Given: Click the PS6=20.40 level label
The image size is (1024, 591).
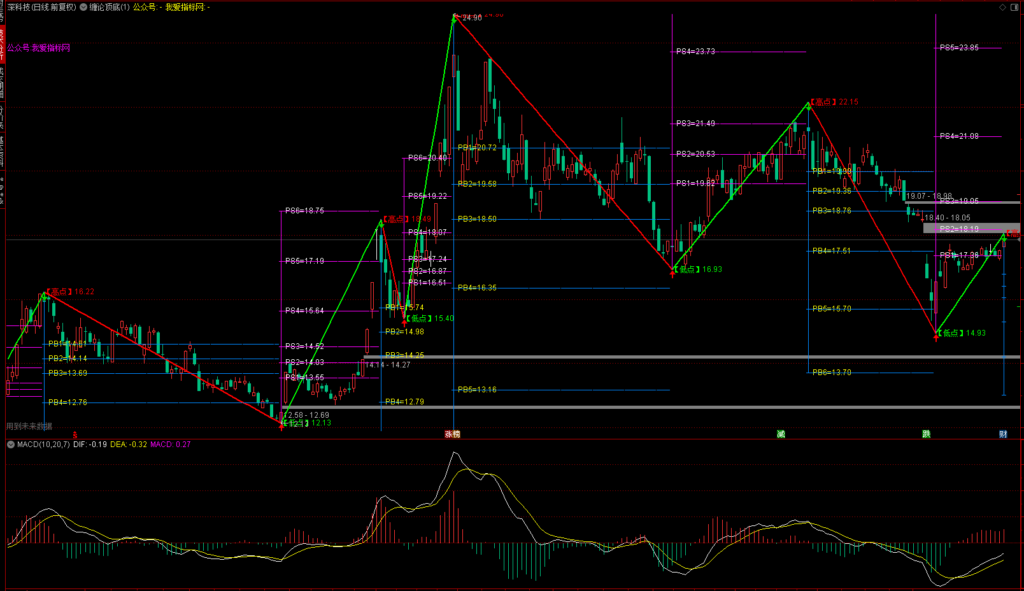Looking at the screenshot, I should pos(428,158).
